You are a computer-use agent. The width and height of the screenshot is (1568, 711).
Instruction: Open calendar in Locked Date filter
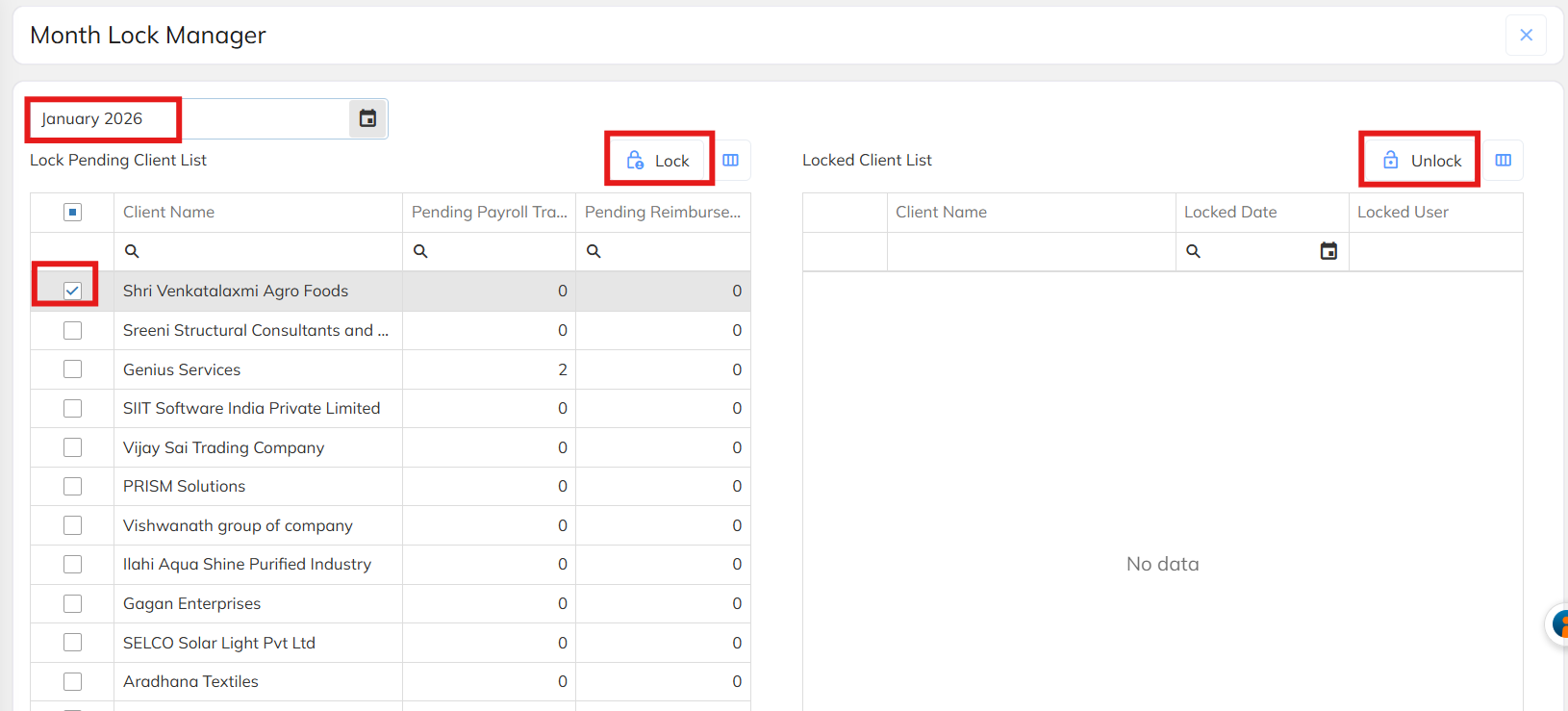(x=1328, y=251)
